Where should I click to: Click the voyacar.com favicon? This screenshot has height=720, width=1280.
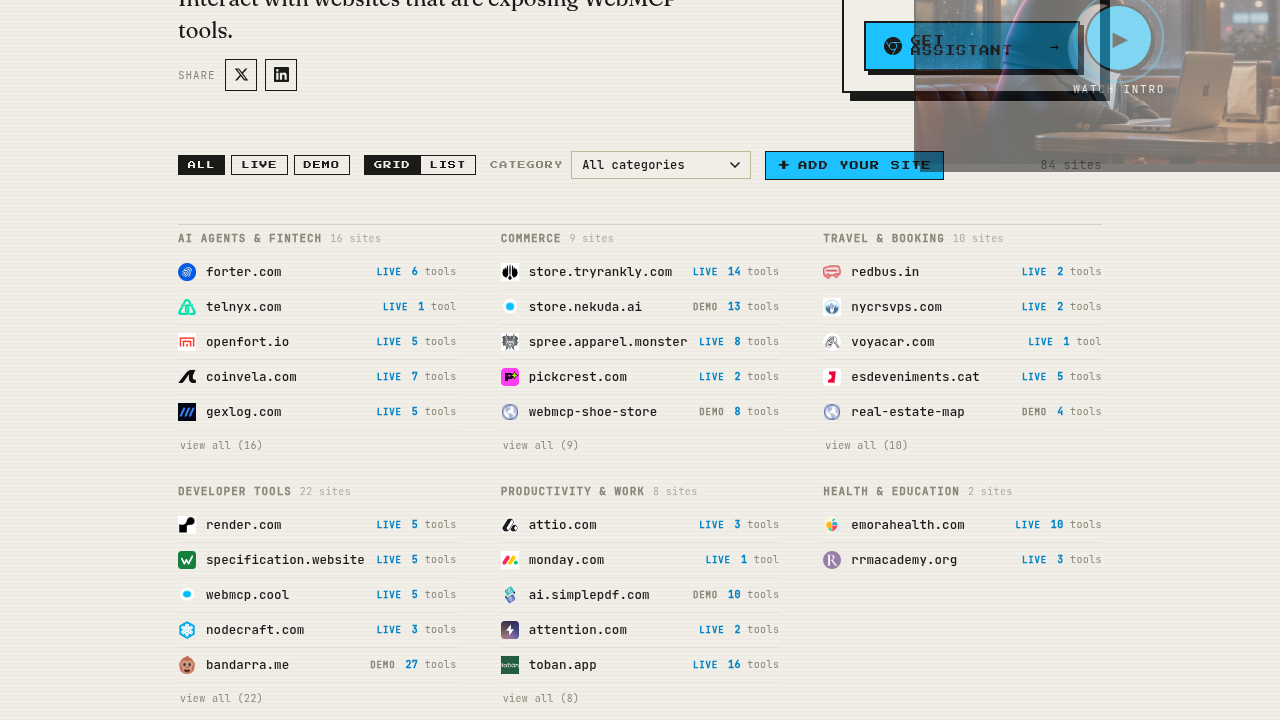832,342
